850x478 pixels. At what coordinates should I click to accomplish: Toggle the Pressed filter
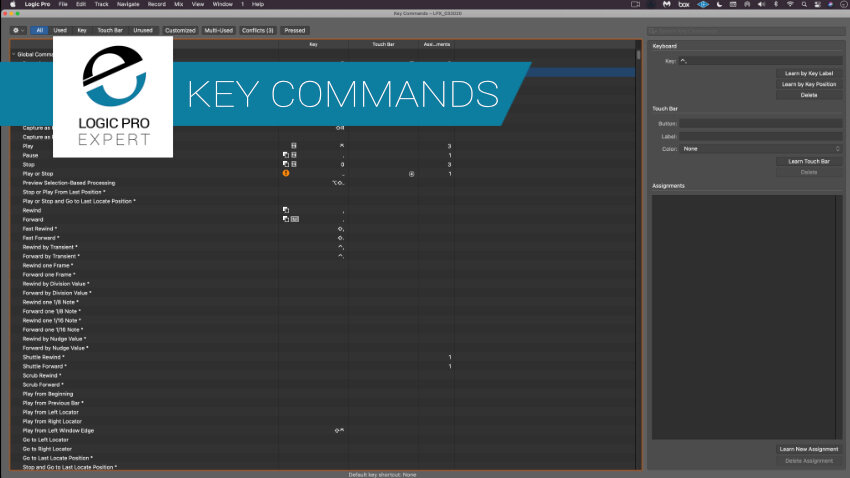pyautogui.click(x=295, y=30)
